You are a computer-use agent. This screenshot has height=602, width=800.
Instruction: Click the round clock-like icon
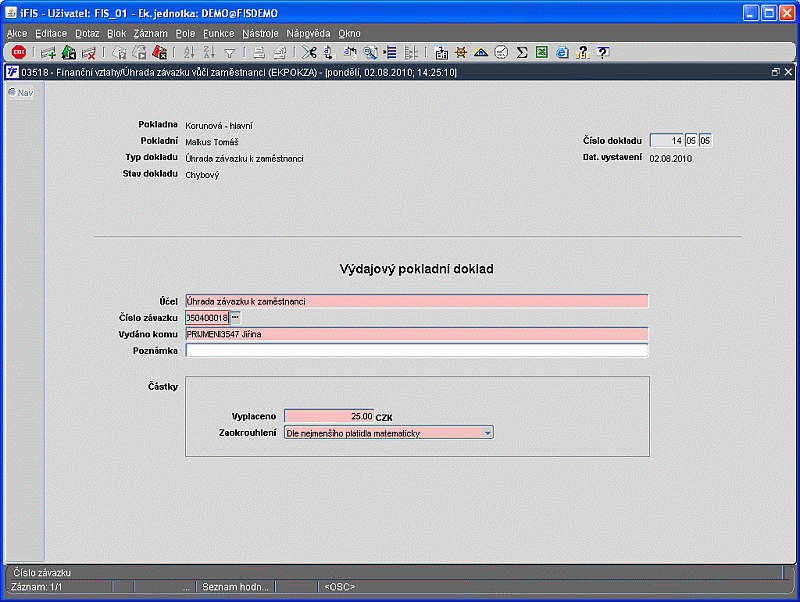click(x=502, y=52)
